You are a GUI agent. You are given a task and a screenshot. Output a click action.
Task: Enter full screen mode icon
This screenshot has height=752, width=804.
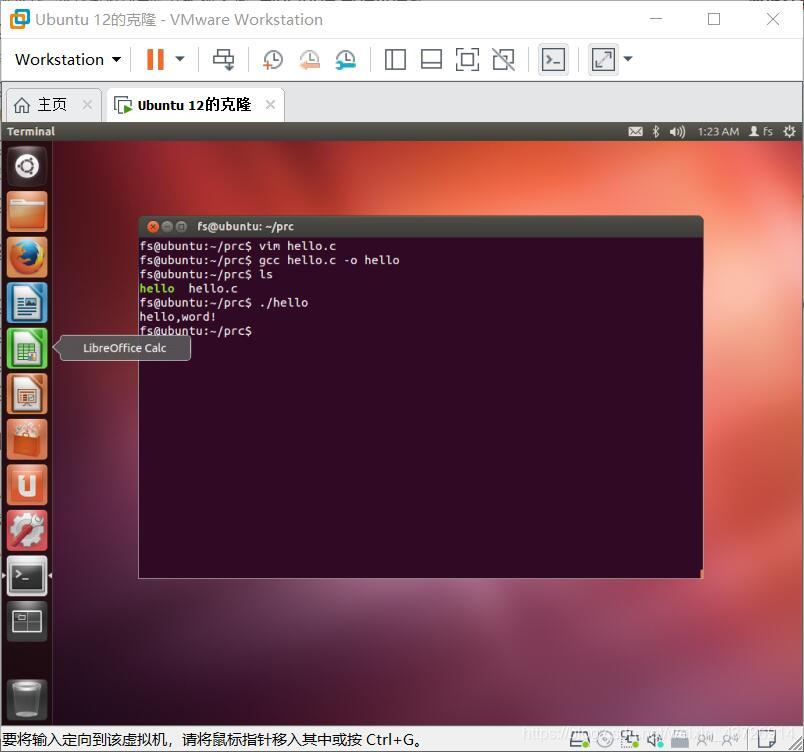point(467,59)
